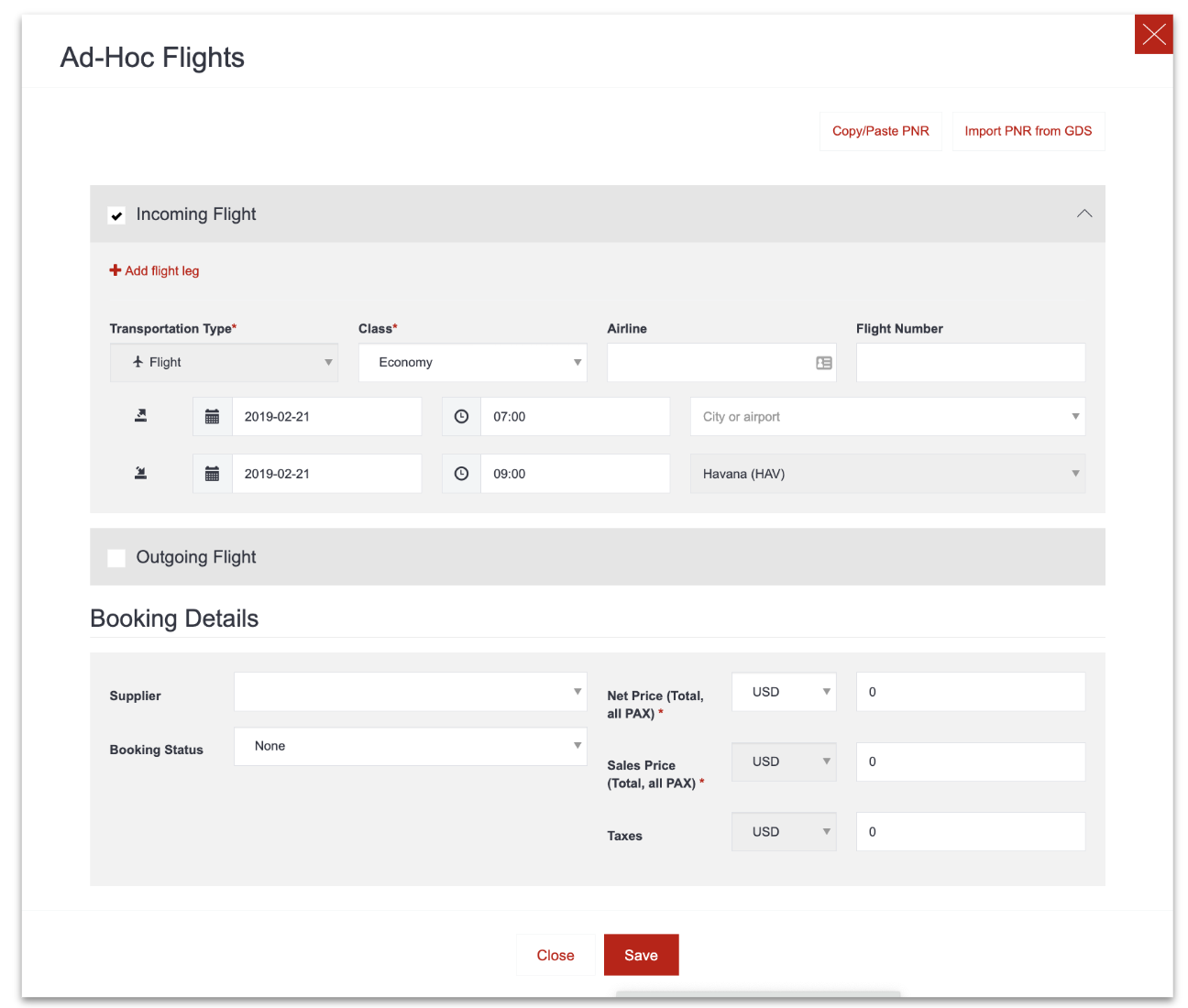Open the Havana (HAV) airport dropdown

tap(887, 474)
